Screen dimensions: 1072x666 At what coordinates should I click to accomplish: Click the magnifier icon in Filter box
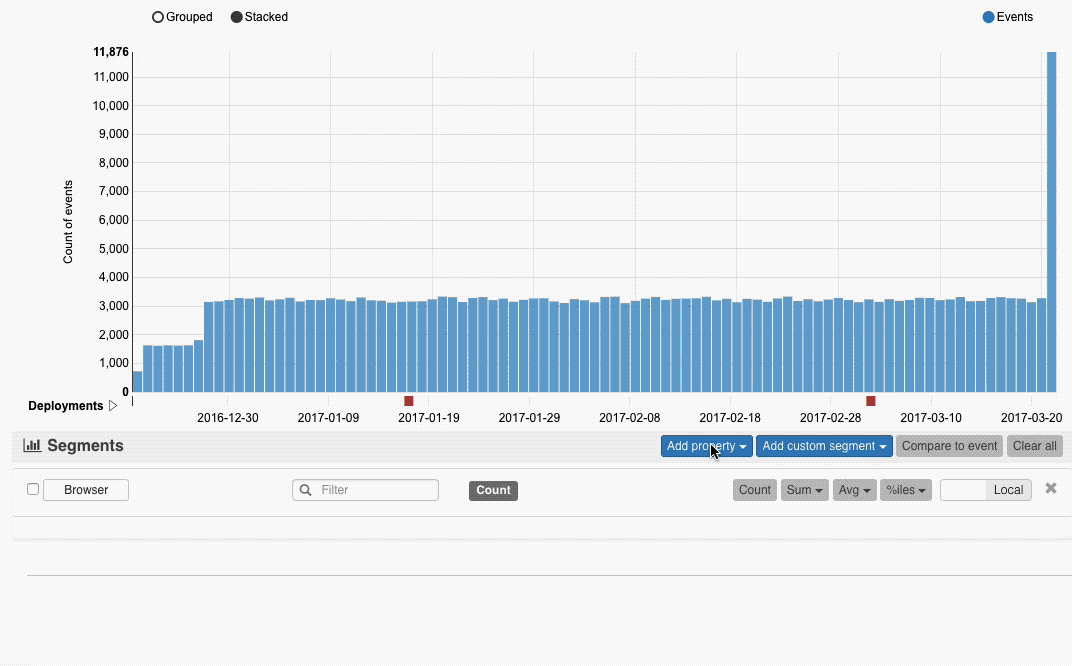(306, 490)
